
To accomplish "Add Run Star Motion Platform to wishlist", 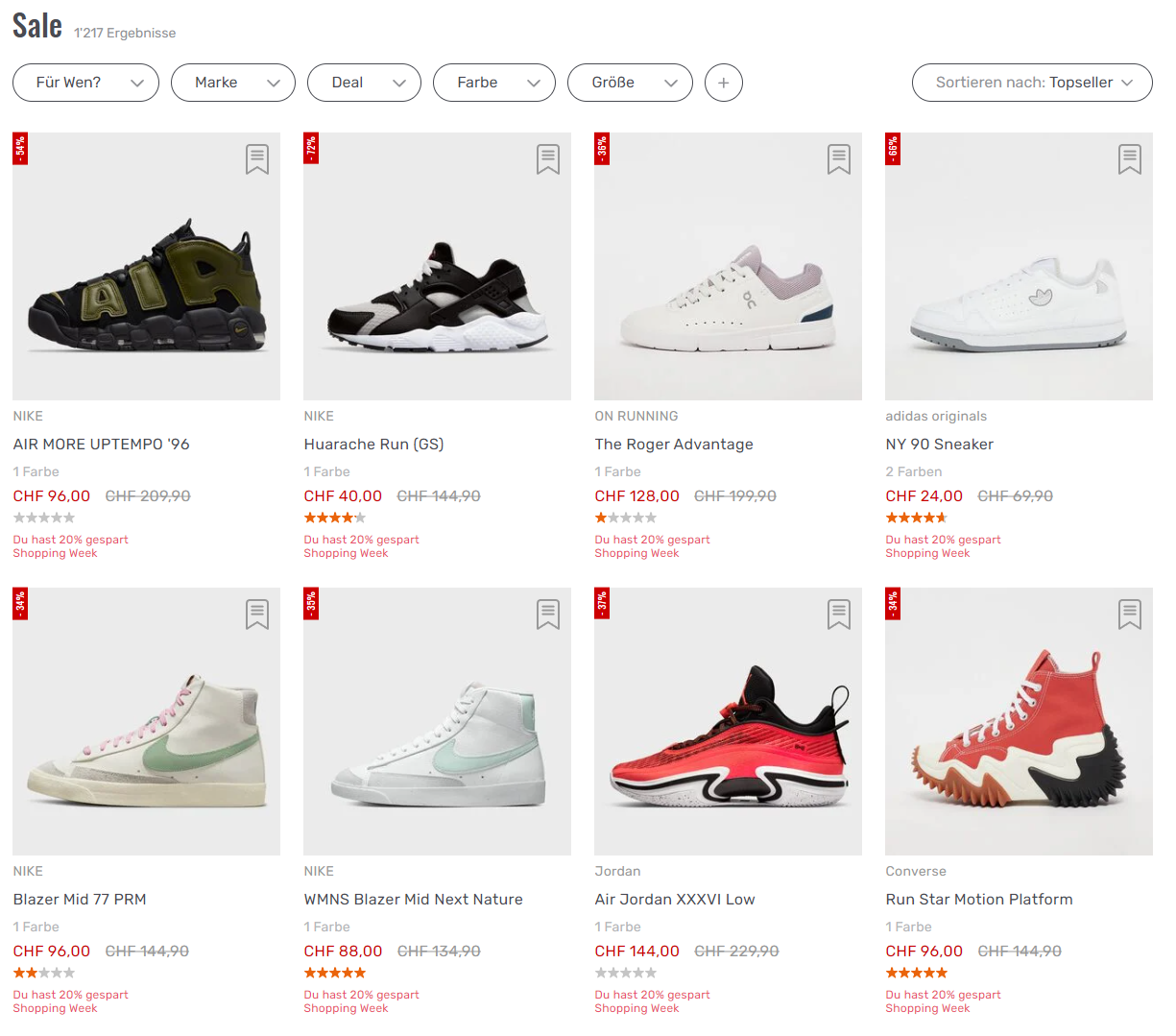I will tap(1130, 614).
